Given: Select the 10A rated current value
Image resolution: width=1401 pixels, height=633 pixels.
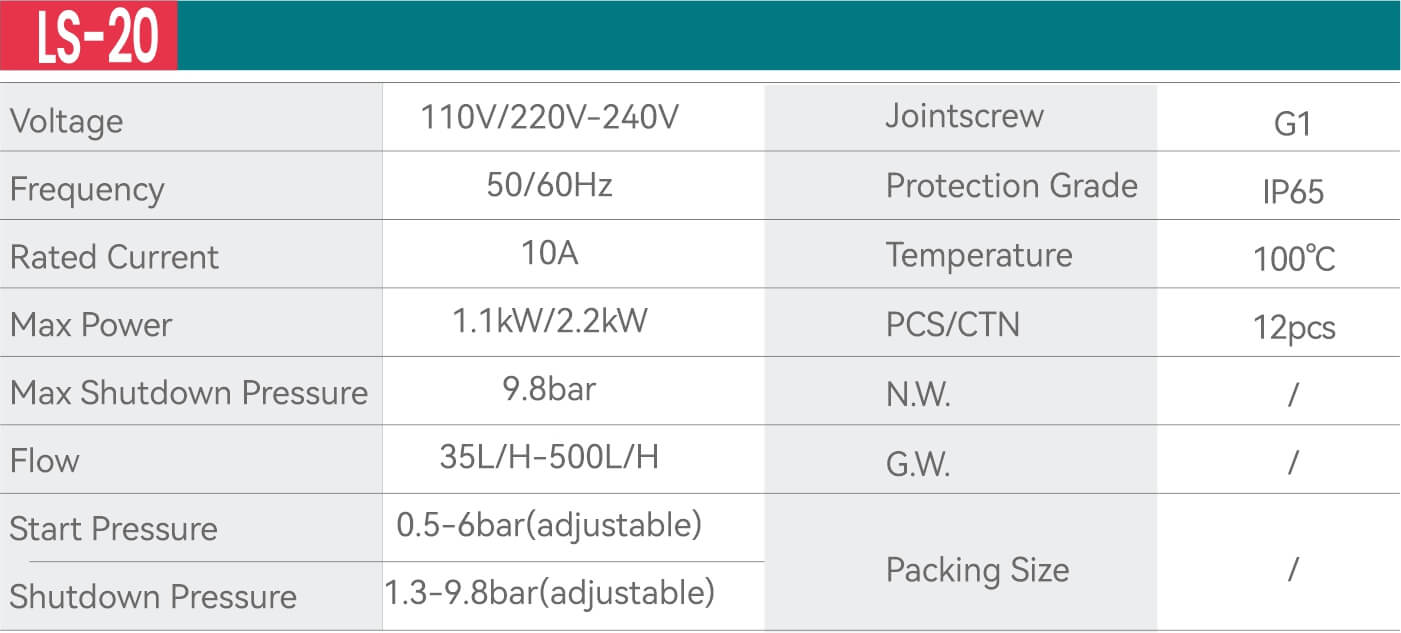Looking at the screenshot, I should point(550,253).
